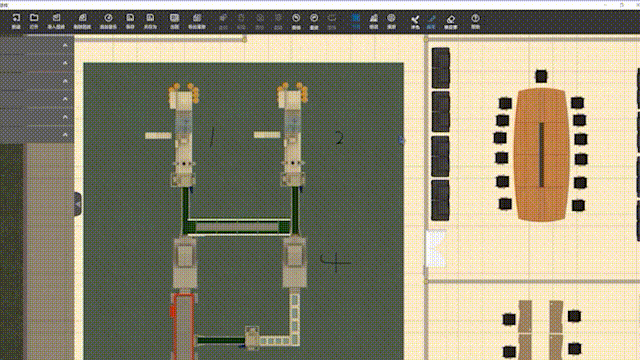Viewport: 640px width, 360px height.
Task: Collapse the sixth left panel section chevron
Action: (65, 135)
